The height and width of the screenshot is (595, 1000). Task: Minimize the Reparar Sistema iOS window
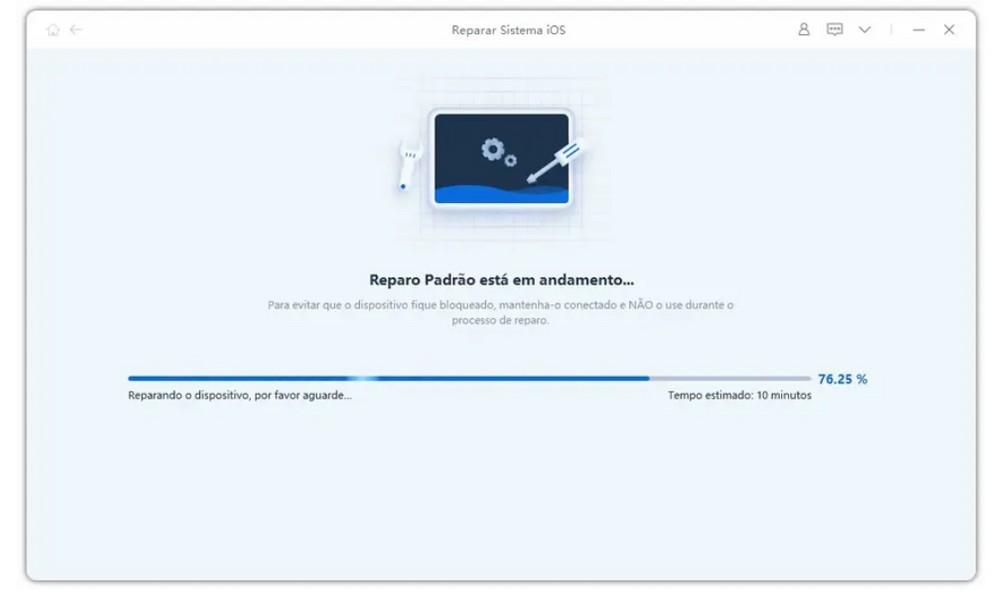(x=918, y=30)
